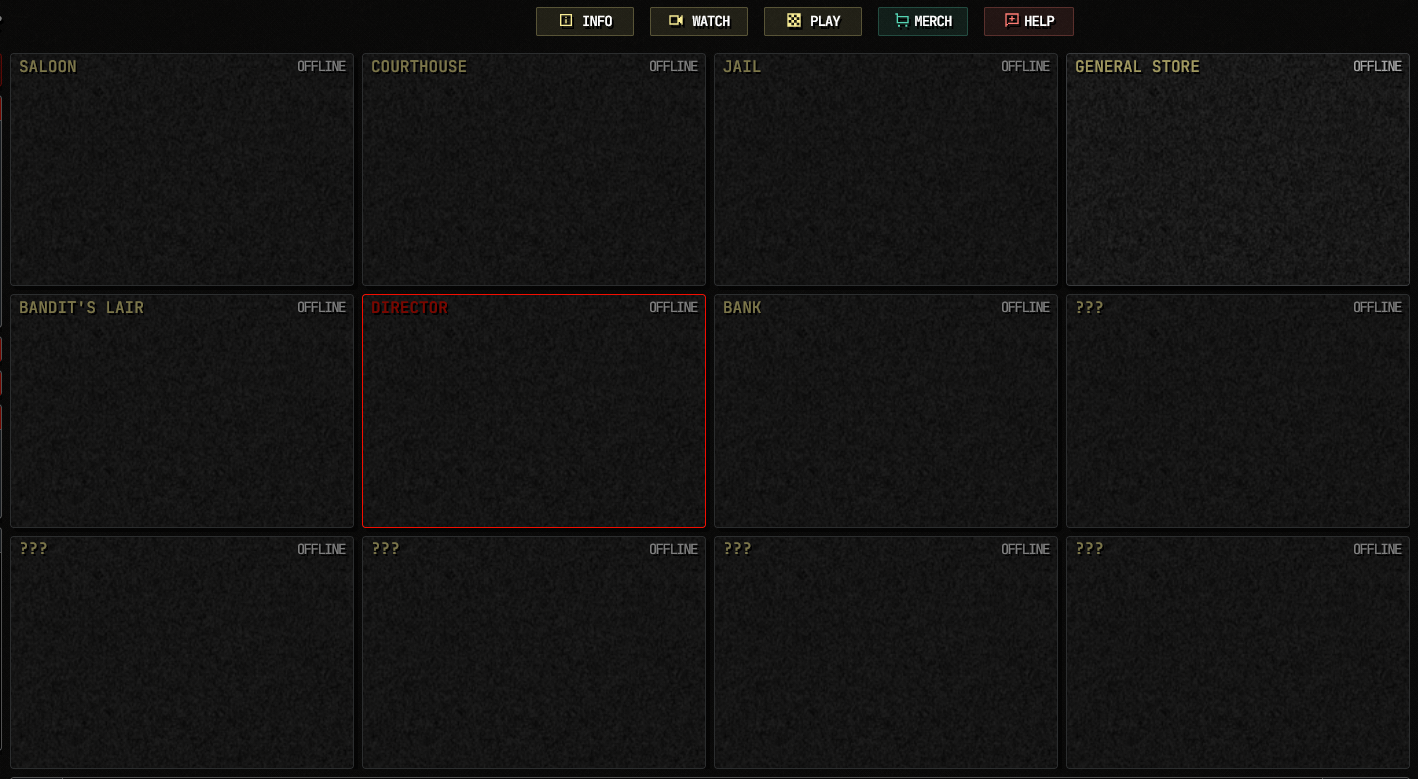
Task: Click OFFLINE status on GENERAL STORE tile
Action: (x=1378, y=67)
